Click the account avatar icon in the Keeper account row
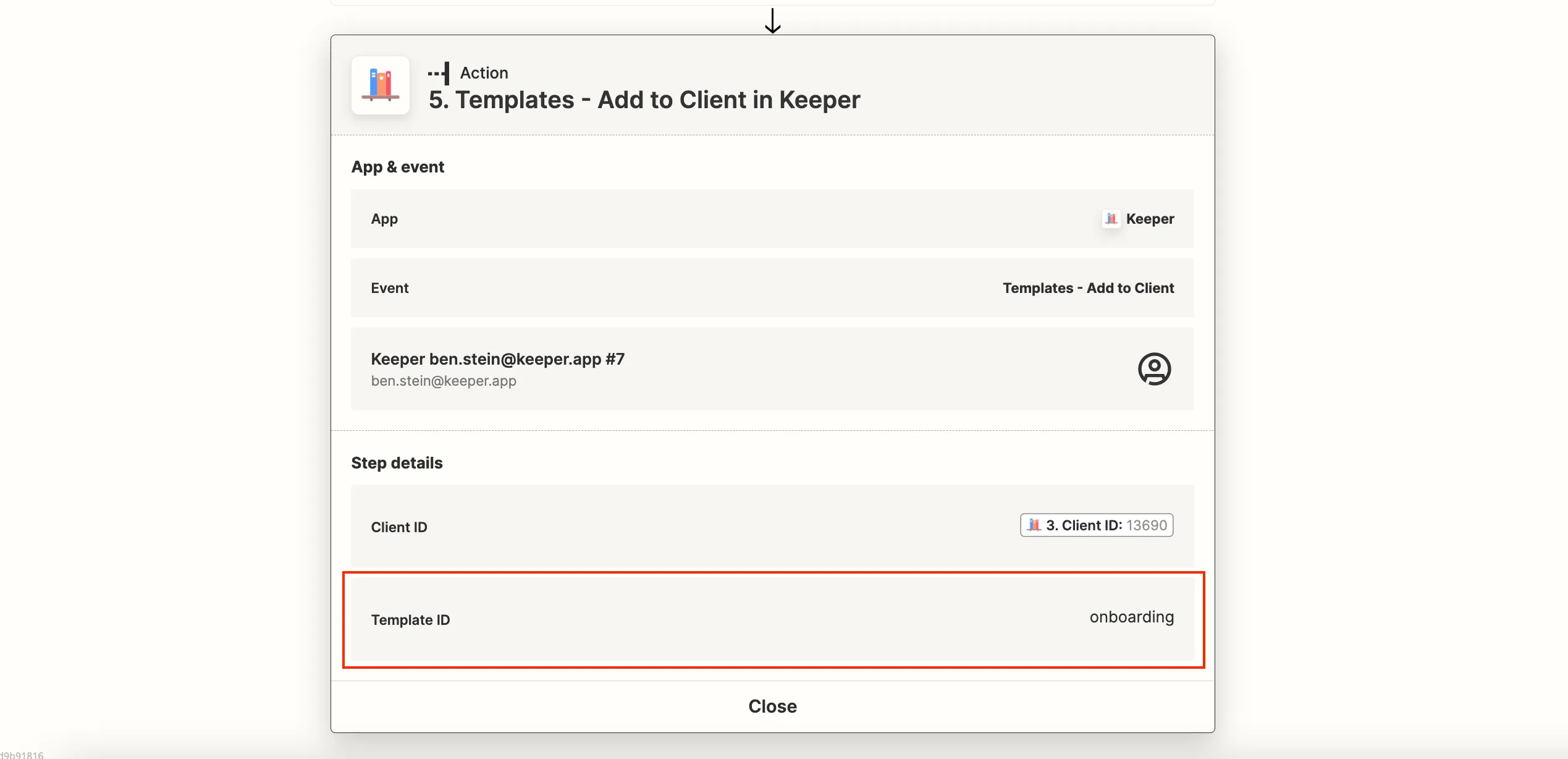Viewport: 1568px width, 759px height. click(1154, 369)
